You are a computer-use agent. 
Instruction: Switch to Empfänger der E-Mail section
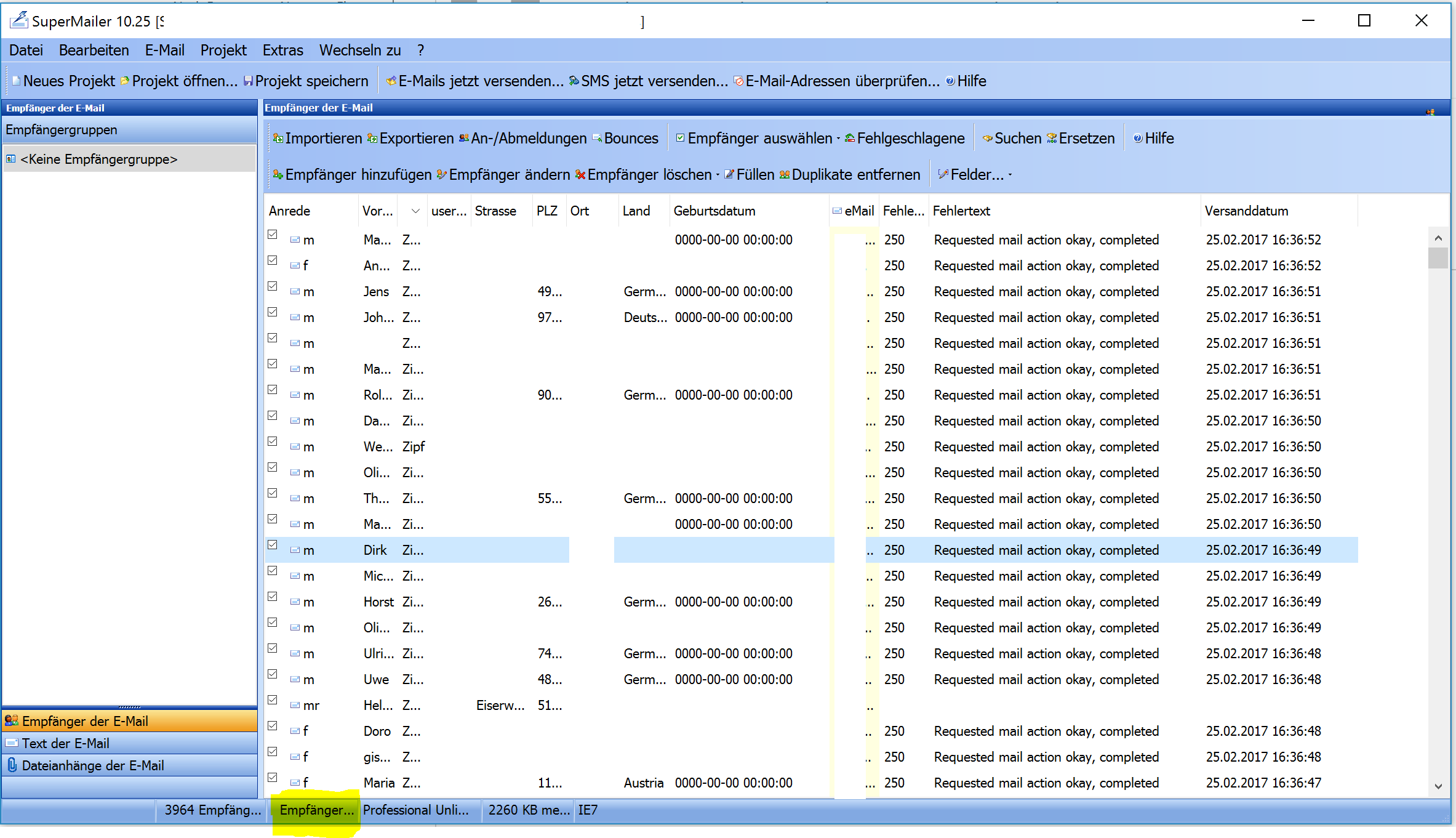coord(129,722)
